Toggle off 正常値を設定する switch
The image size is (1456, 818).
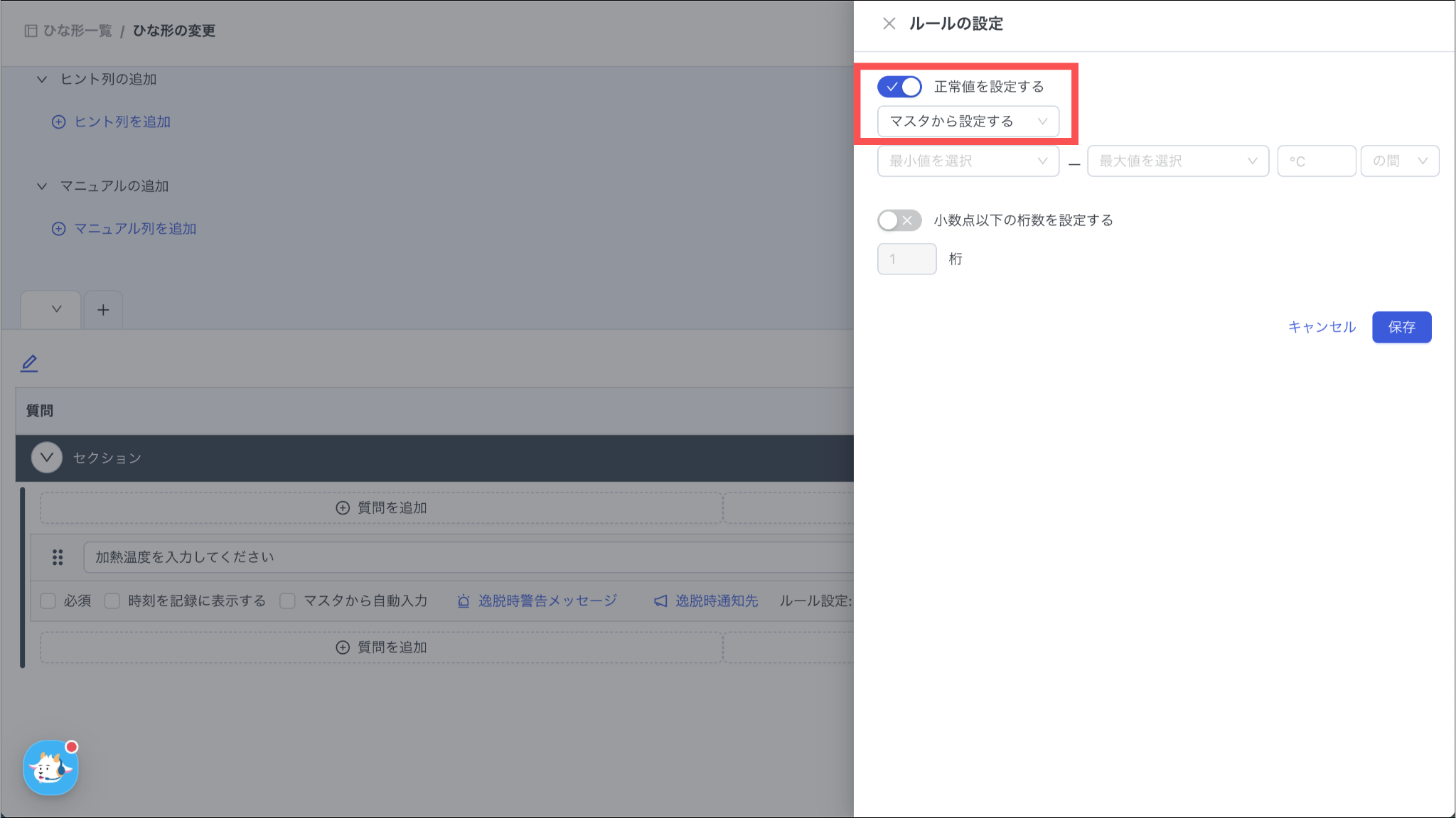tap(899, 87)
